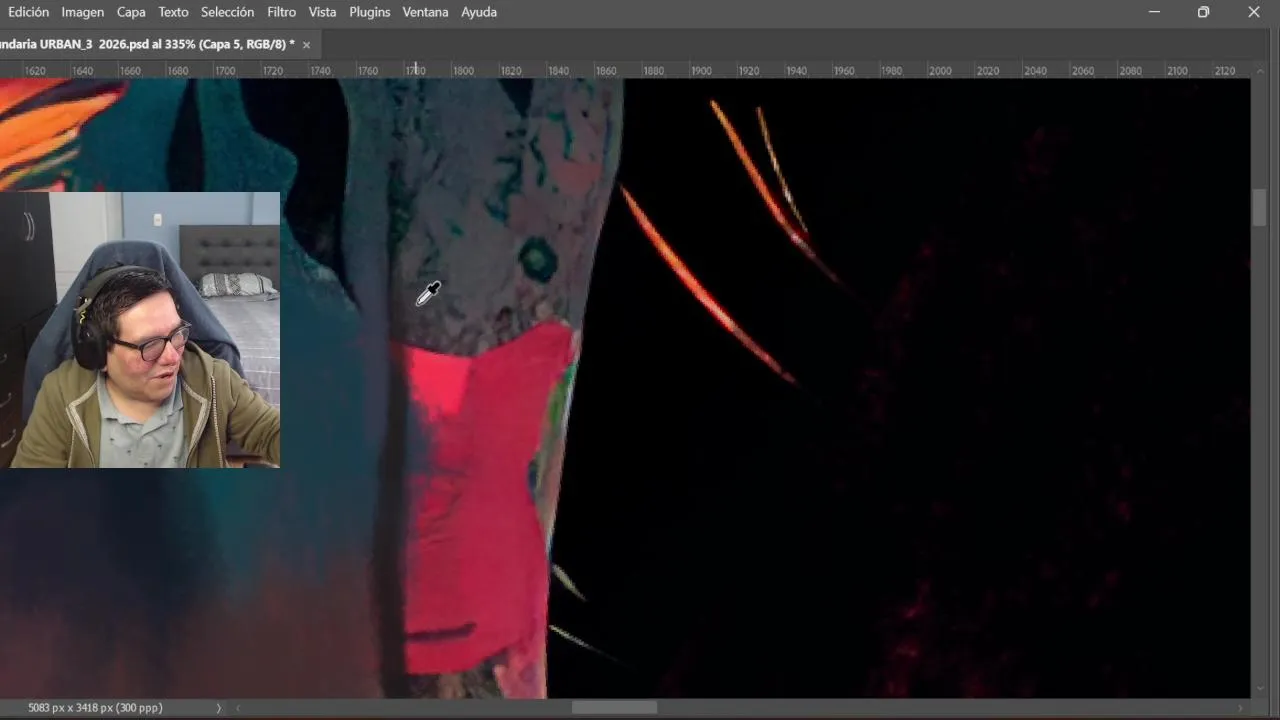Select the URBAN_3 2026.psd document tab
This screenshot has width=1280, height=720.
pos(147,44)
